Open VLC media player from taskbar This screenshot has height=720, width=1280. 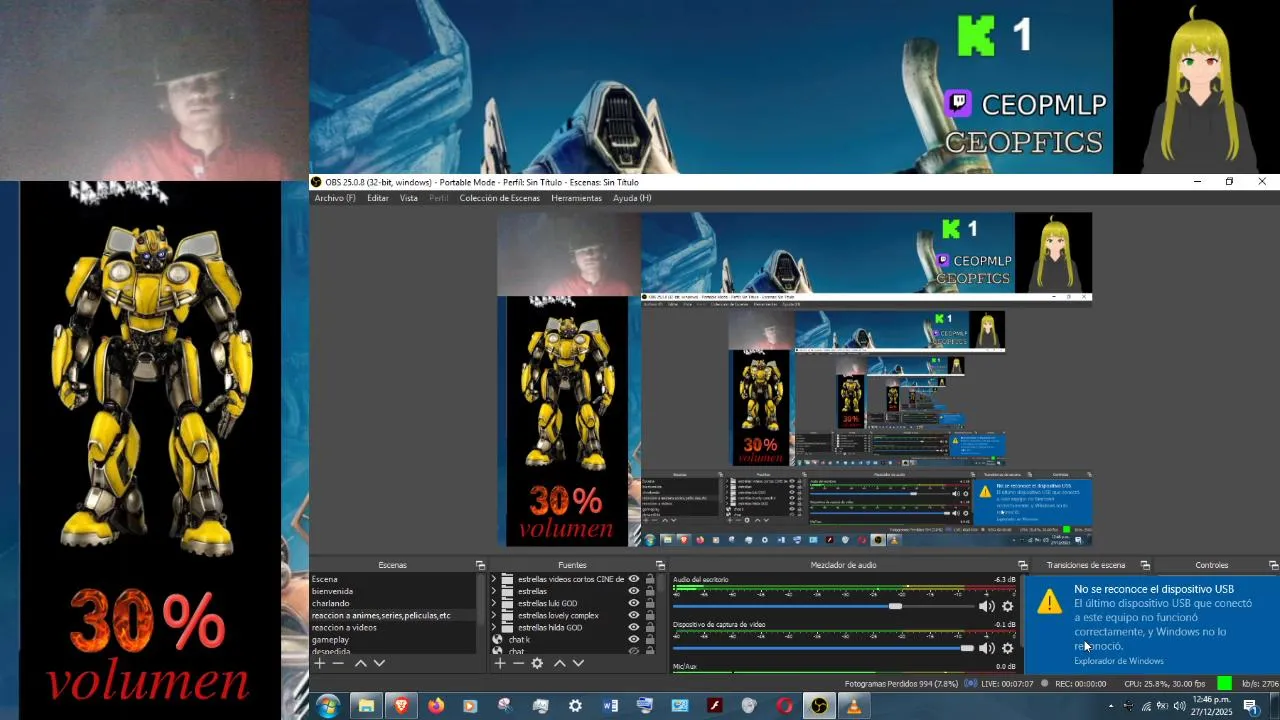point(853,706)
